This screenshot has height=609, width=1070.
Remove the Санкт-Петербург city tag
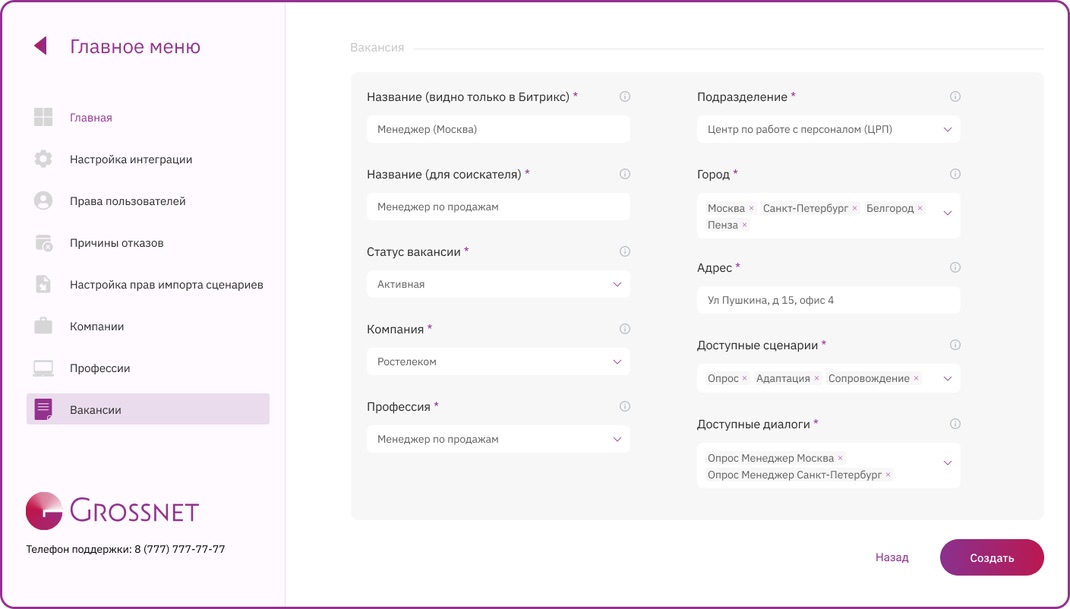(854, 208)
